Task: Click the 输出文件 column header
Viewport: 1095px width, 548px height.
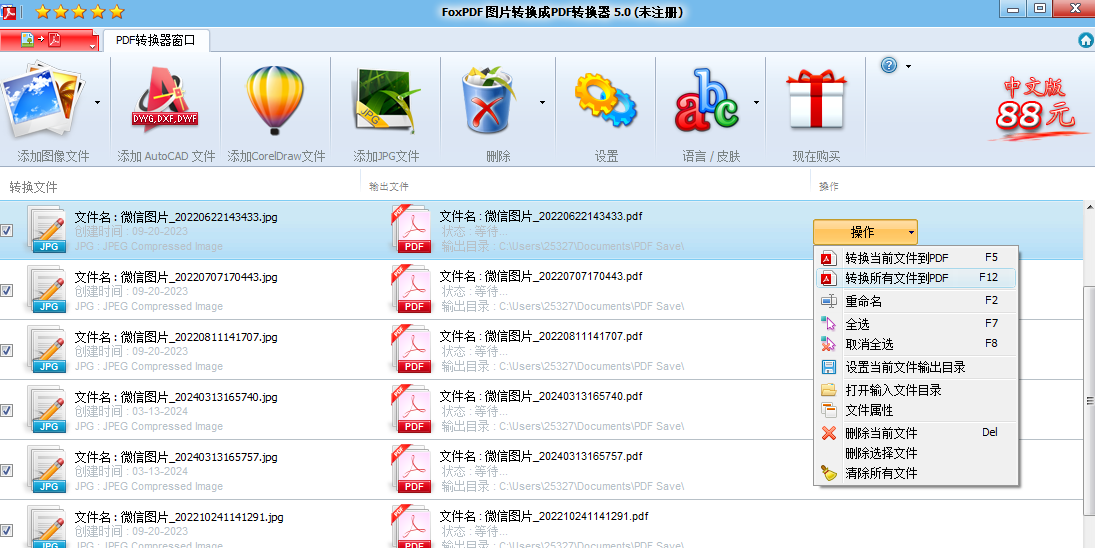Action: pyautogui.click(x=389, y=187)
